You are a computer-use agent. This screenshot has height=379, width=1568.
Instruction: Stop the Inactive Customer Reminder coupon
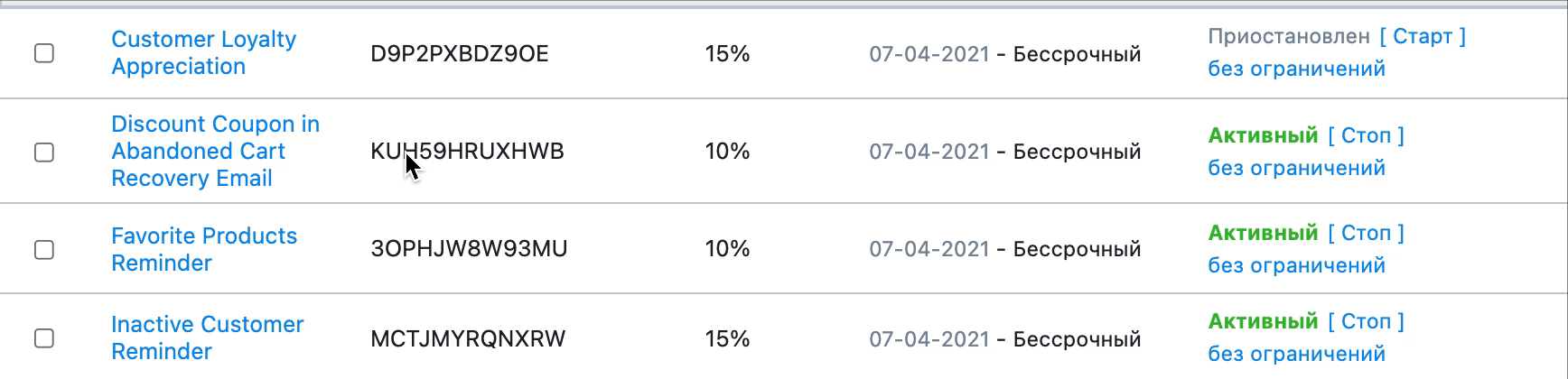click(1366, 321)
